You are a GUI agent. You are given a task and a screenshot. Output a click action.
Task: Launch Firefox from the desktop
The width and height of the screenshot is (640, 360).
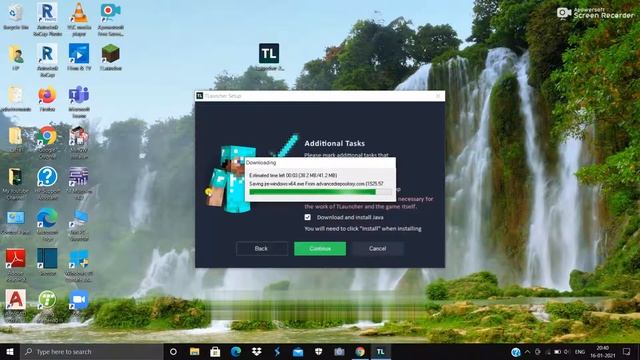point(47,99)
